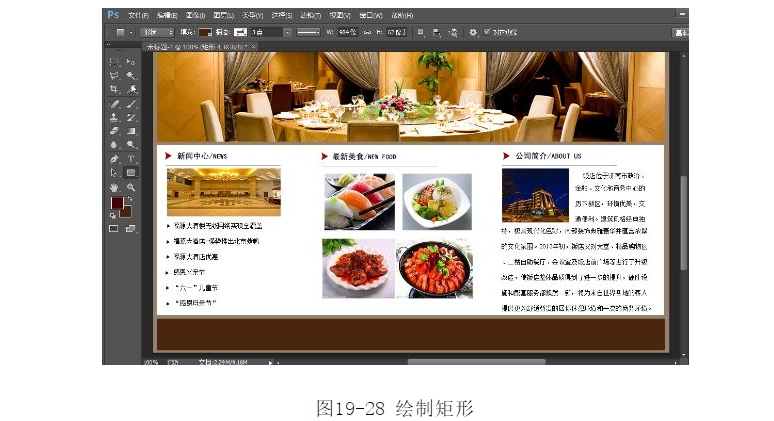Toggle the link width and height icon
Image resolution: width=774 pixels, height=421 pixels.
tap(366, 32)
